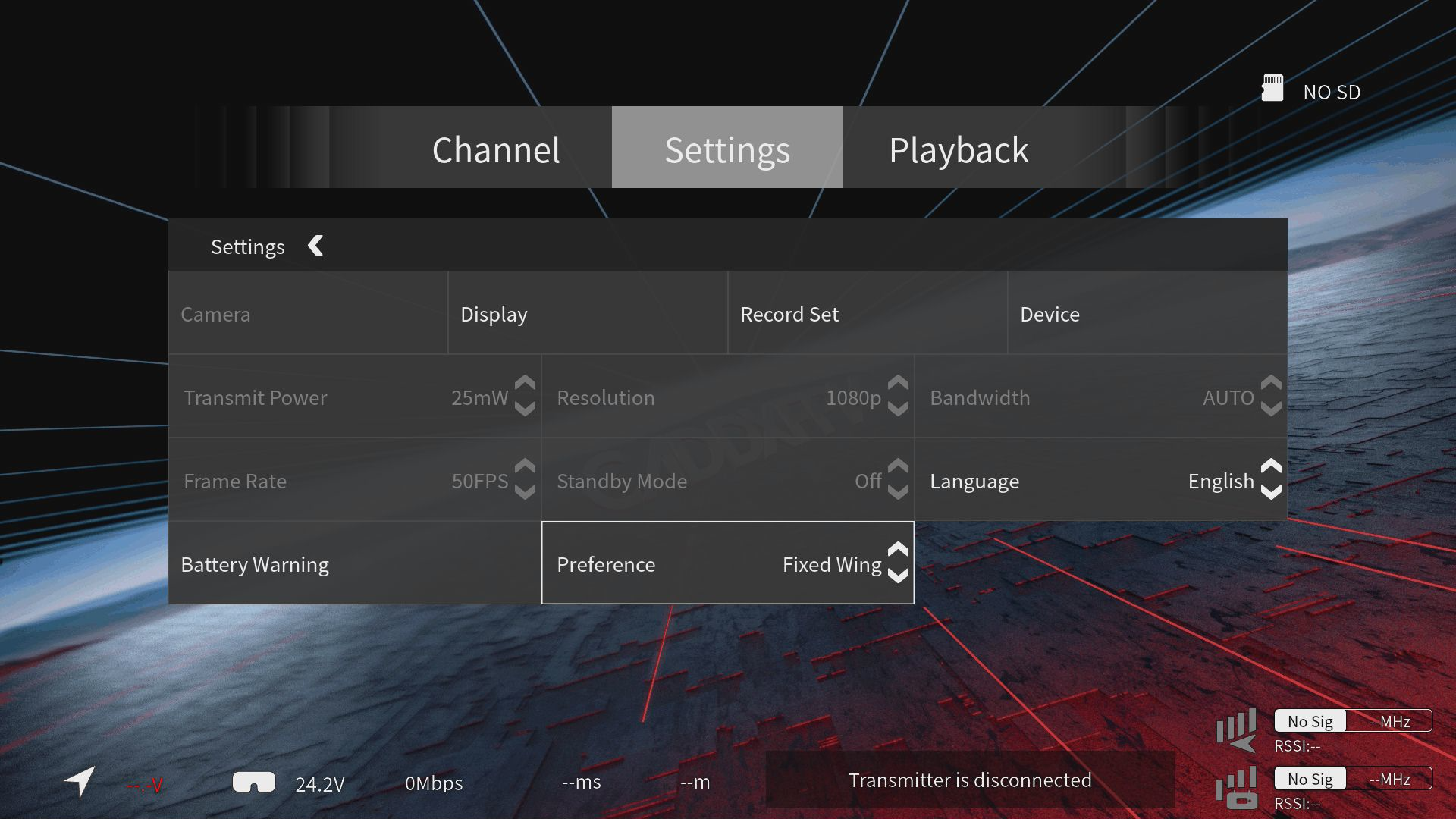This screenshot has height=819, width=1456.
Task: Increase Frame Rate with up arrow
Action: click(x=525, y=466)
